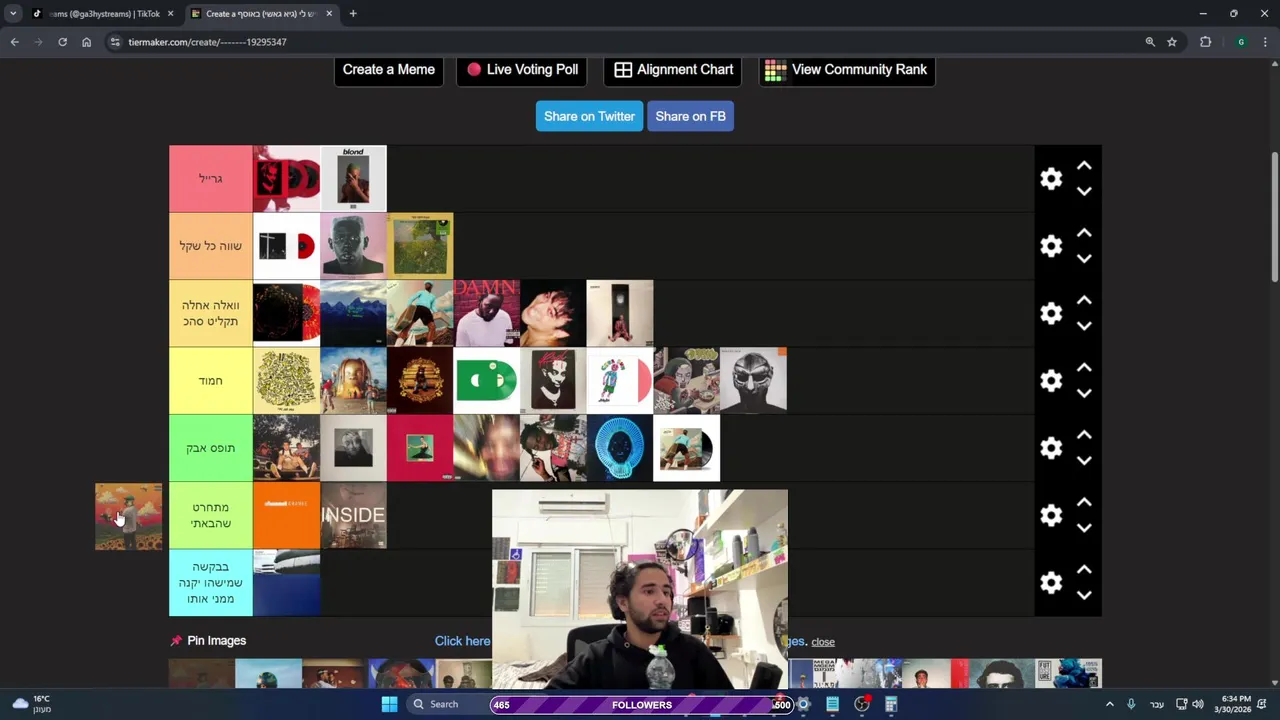View site information icon in address bar

tap(115, 42)
